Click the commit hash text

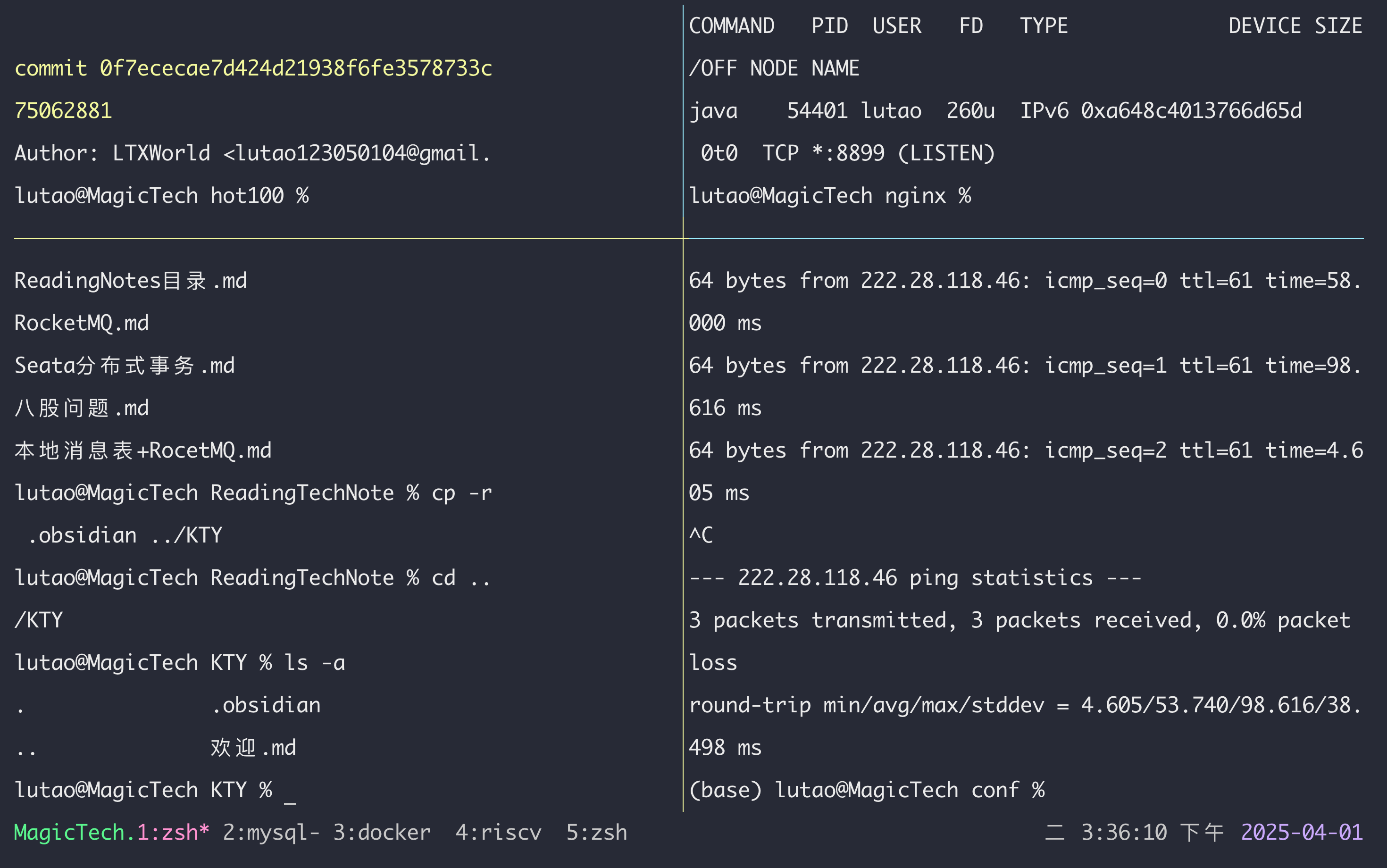[x=296, y=68]
